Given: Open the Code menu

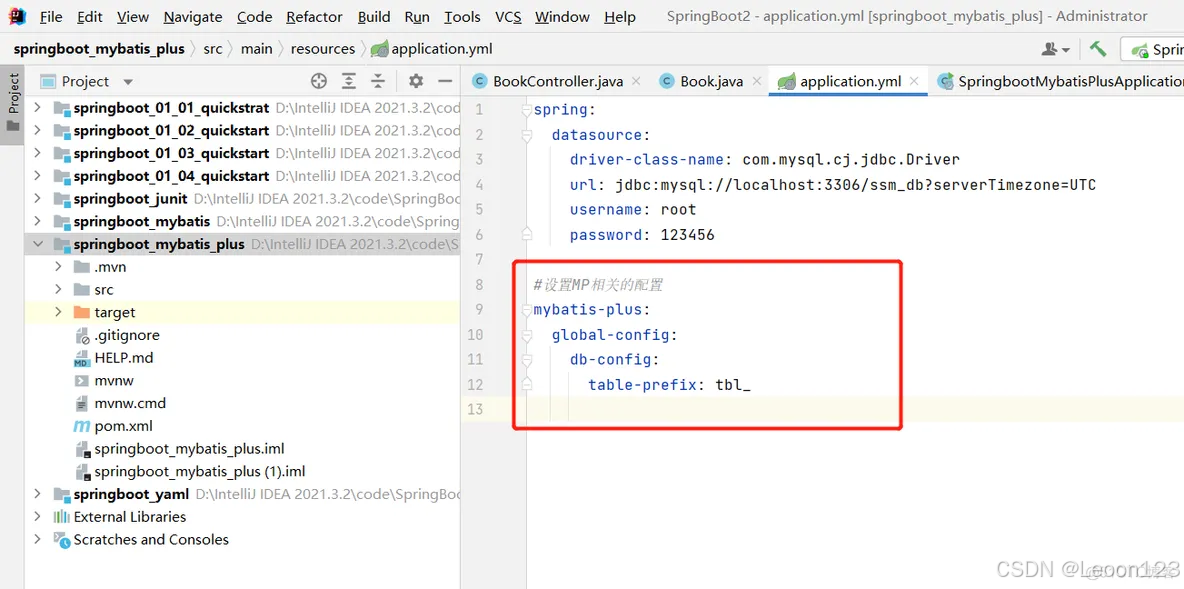Looking at the screenshot, I should coord(254,17).
